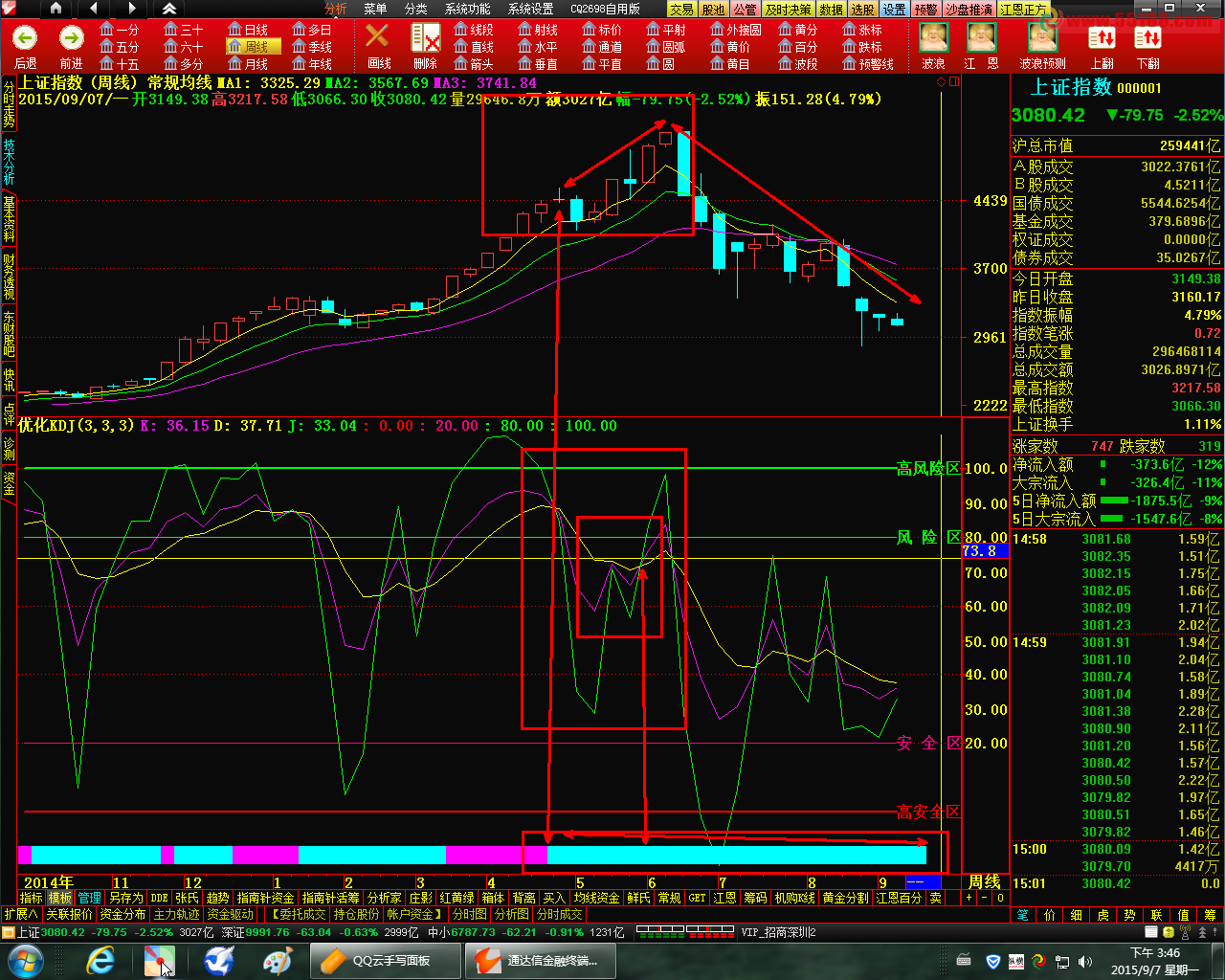The height and width of the screenshot is (980, 1225).
Task: Select the 水平 horizontal line tool
Action: 539,47
